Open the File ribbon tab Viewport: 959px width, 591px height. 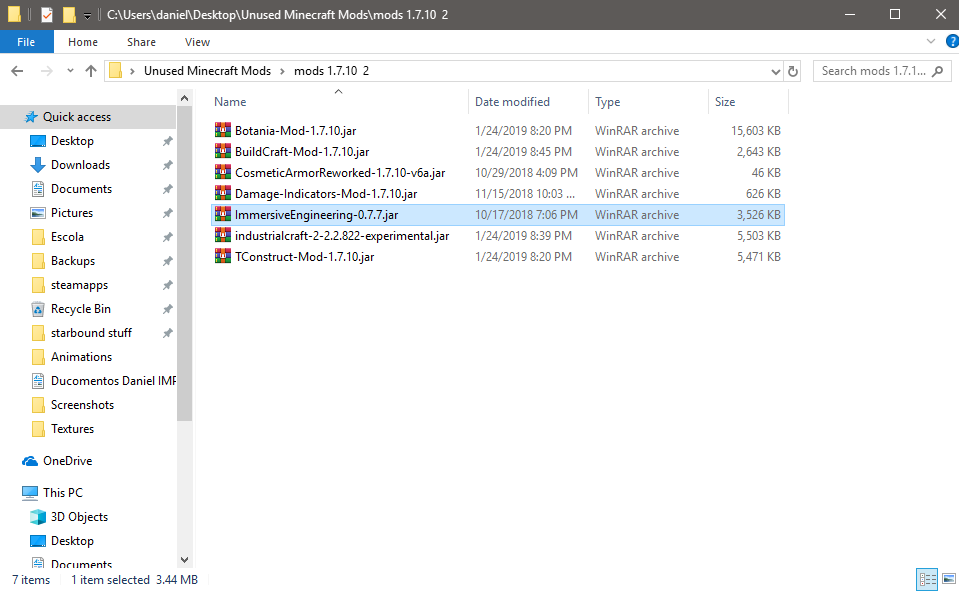tap(26, 42)
